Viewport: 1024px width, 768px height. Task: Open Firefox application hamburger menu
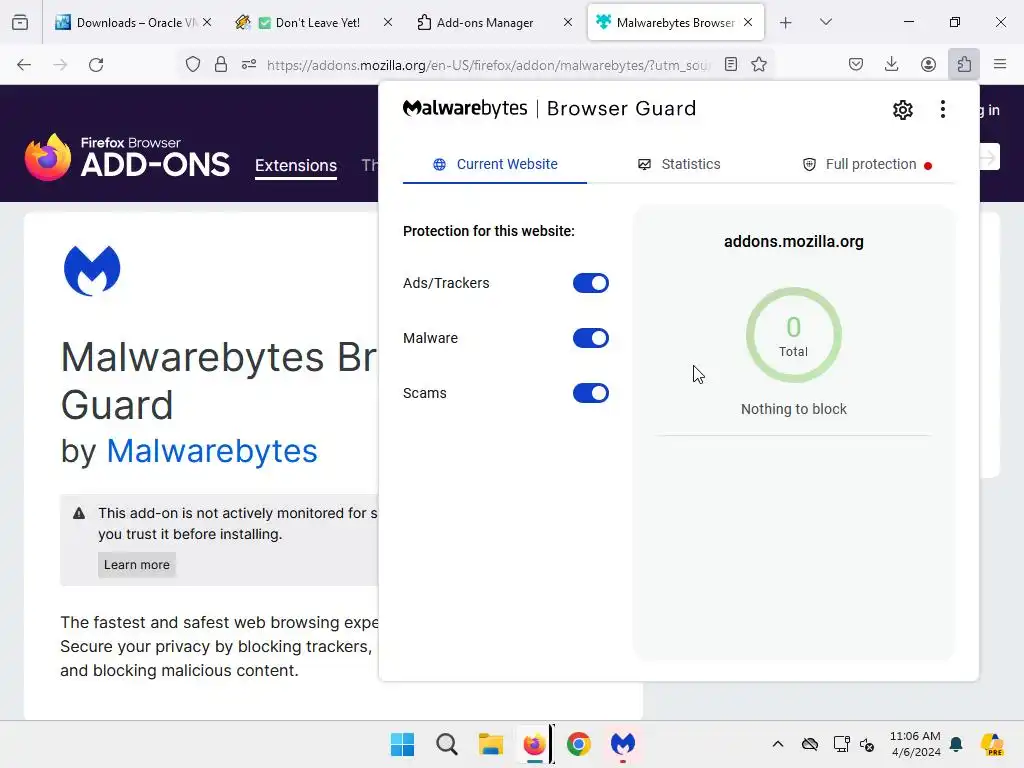[1000, 64]
